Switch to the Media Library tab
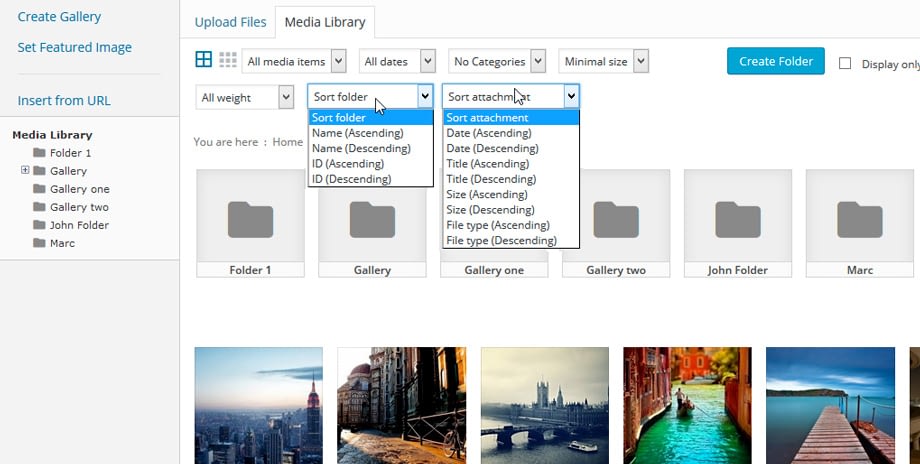This screenshot has height=464, width=920. 325,22
